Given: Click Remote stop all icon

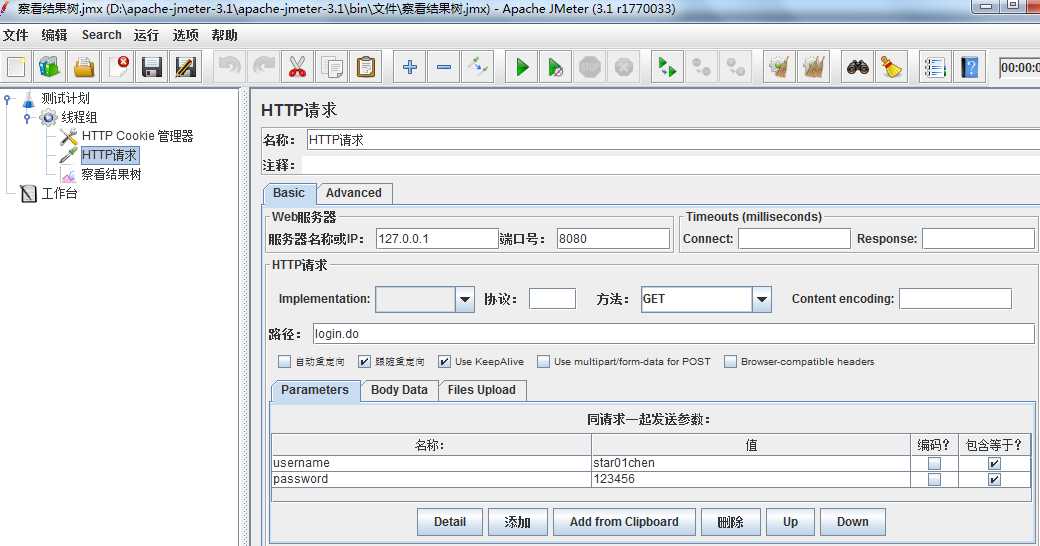Looking at the screenshot, I should 701,67.
